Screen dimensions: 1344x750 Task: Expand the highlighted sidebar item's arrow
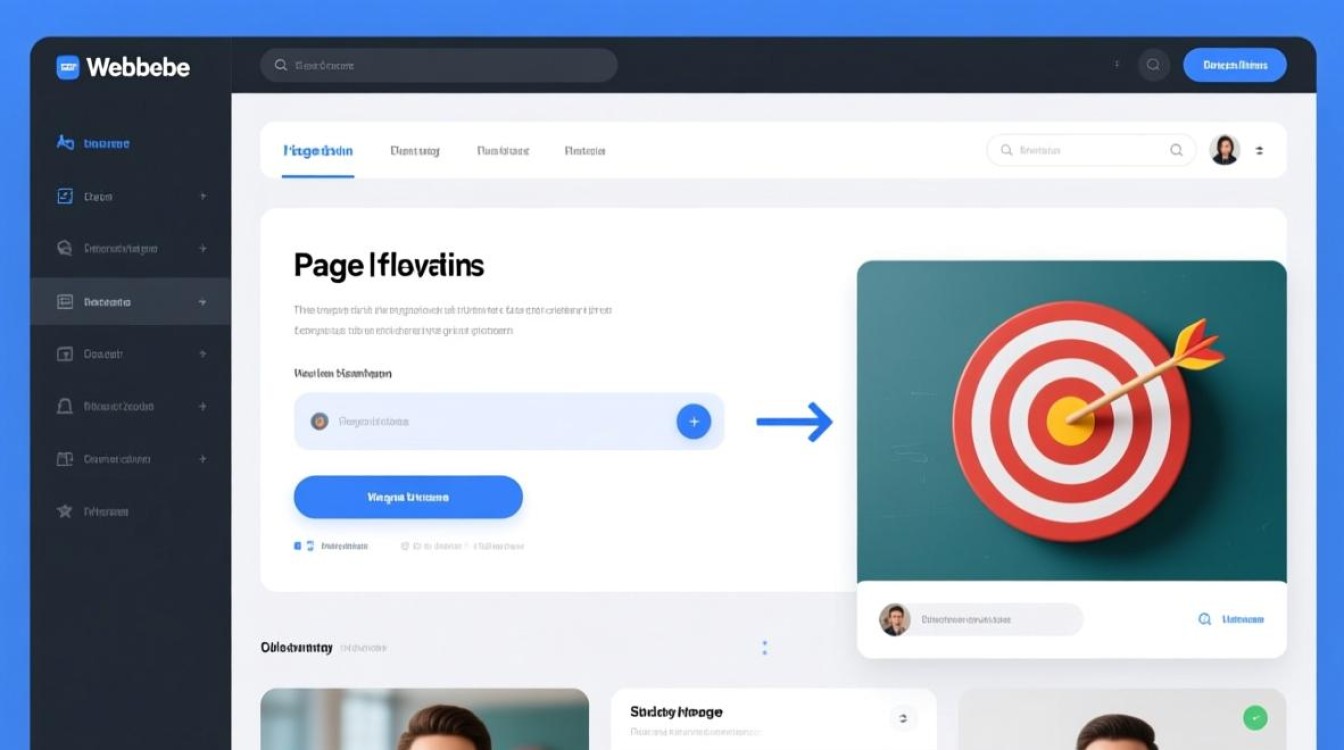[x=203, y=302]
